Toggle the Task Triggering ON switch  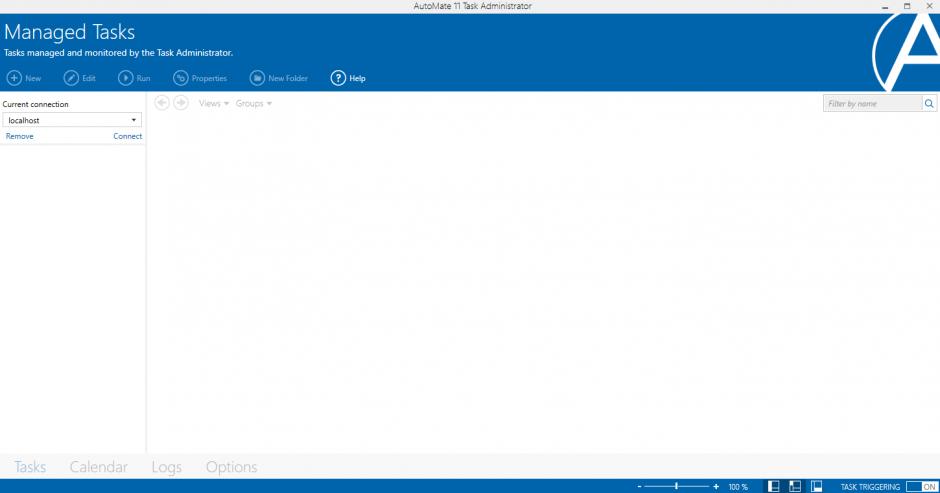(922, 486)
